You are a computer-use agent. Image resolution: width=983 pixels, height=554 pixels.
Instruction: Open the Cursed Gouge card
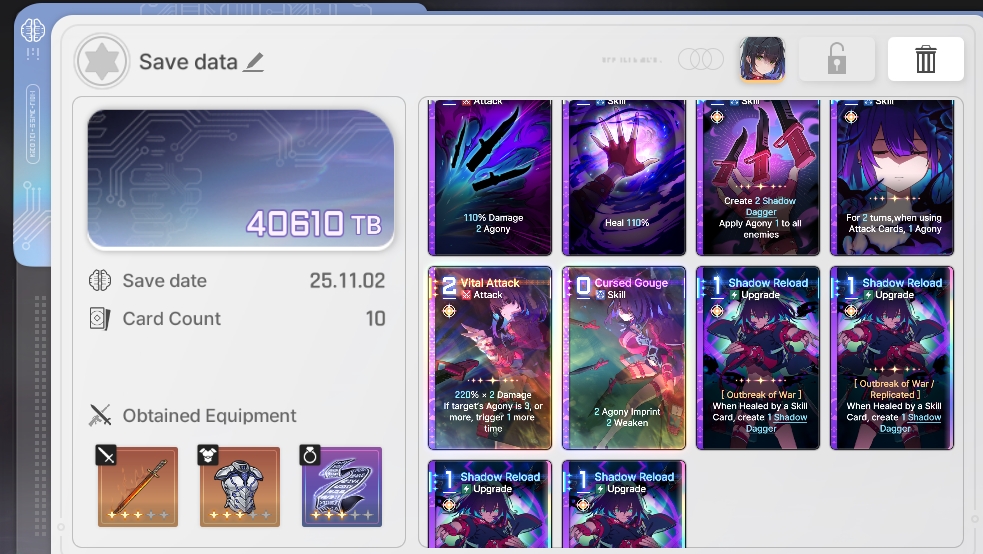[624, 358]
